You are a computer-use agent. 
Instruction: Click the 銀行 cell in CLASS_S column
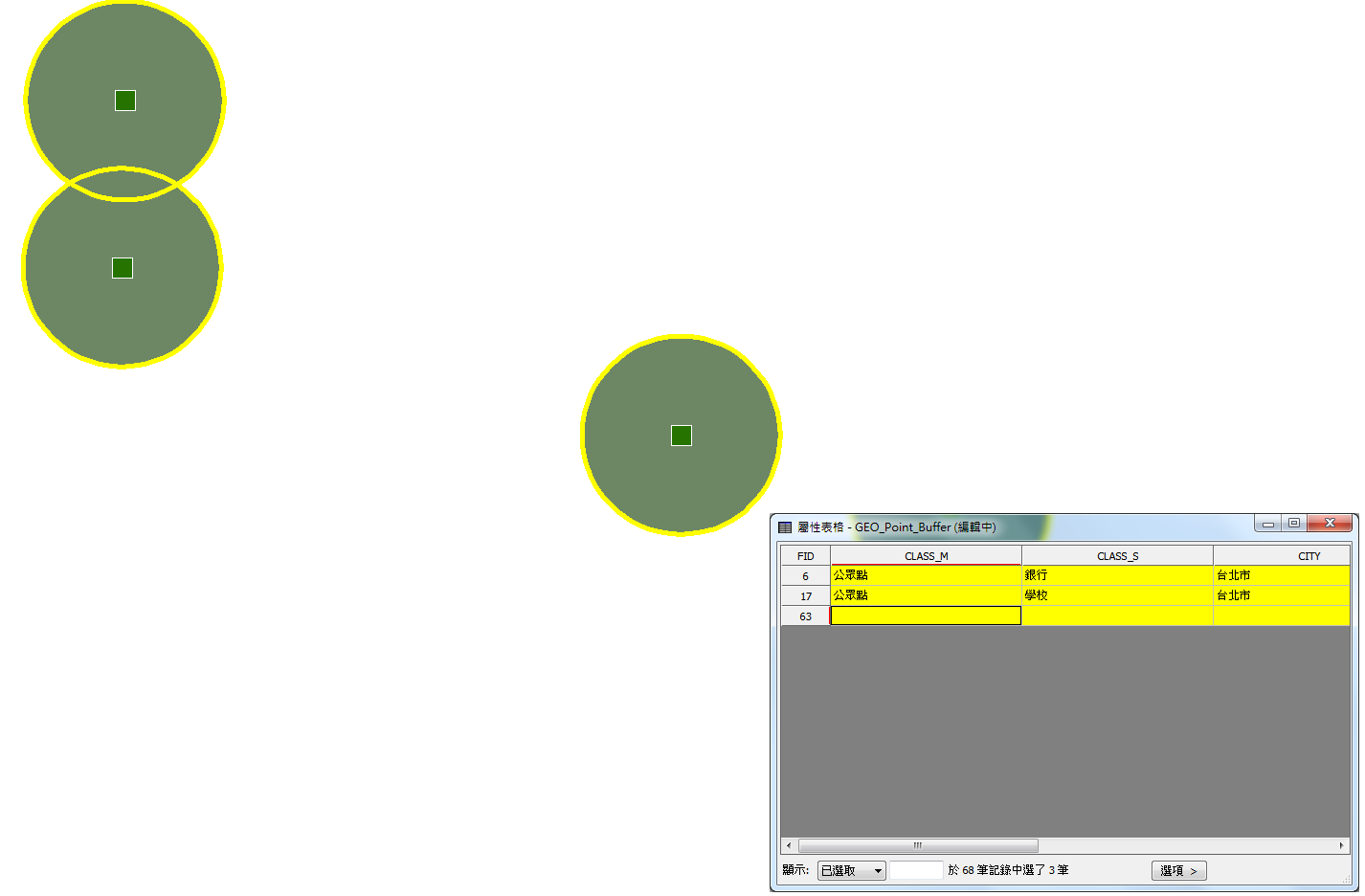[1116, 575]
